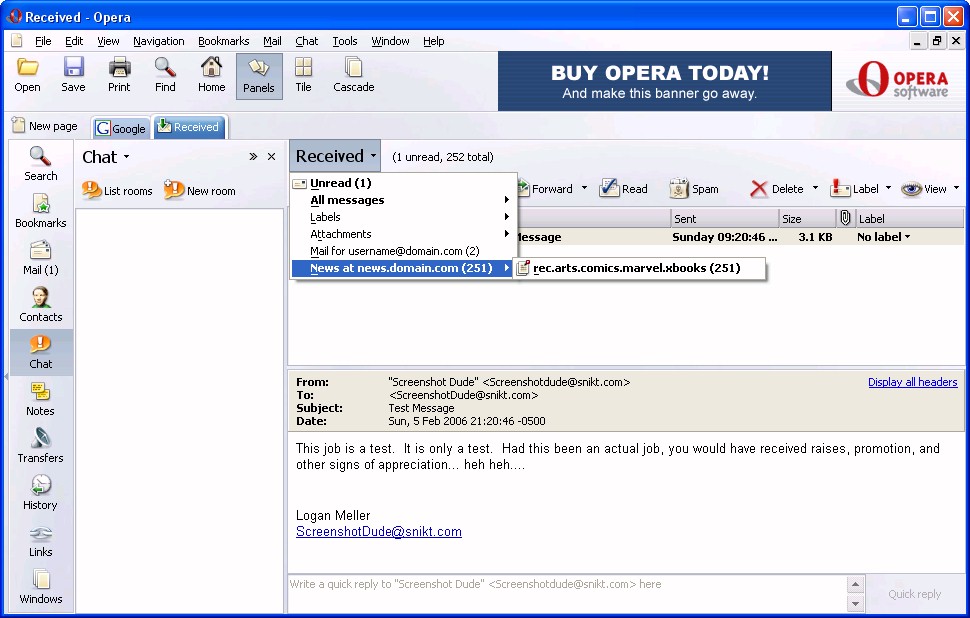Open rec.arts.comics.marvel.xbooks (251) newsgroup
The image size is (970, 618).
point(640,268)
